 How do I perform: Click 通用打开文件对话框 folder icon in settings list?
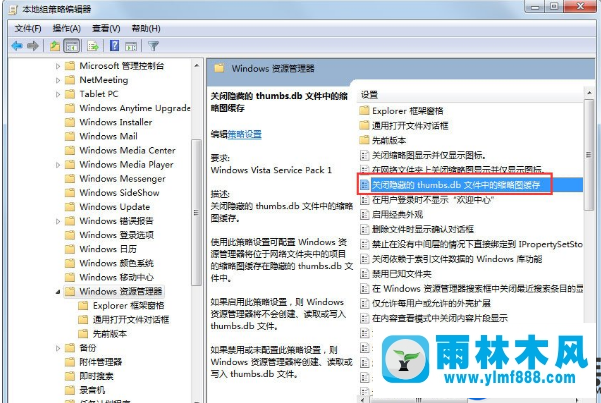click(364, 126)
